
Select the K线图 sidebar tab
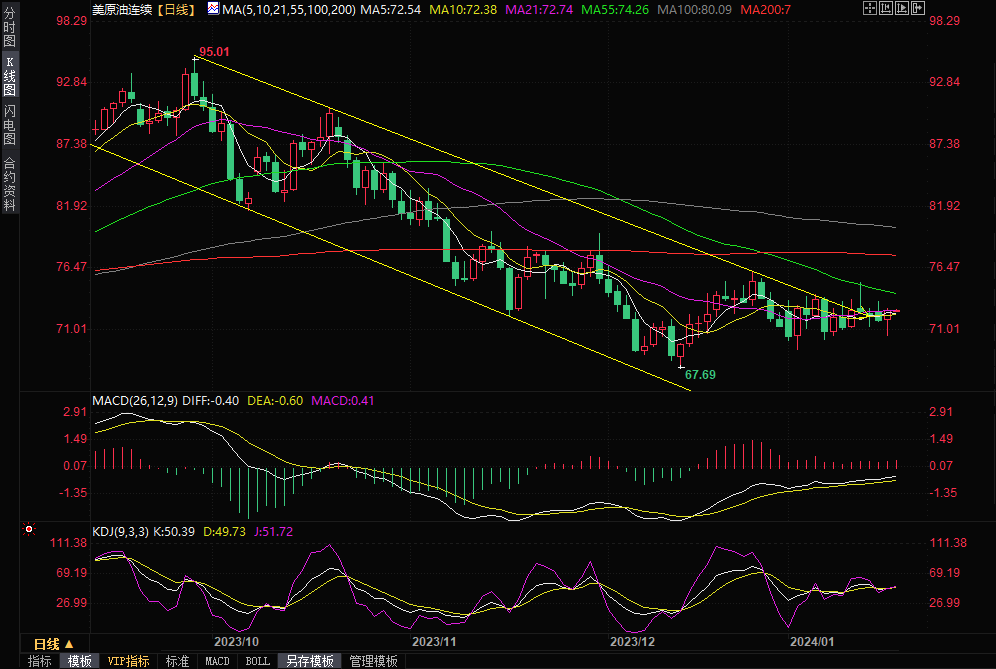(9, 75)
